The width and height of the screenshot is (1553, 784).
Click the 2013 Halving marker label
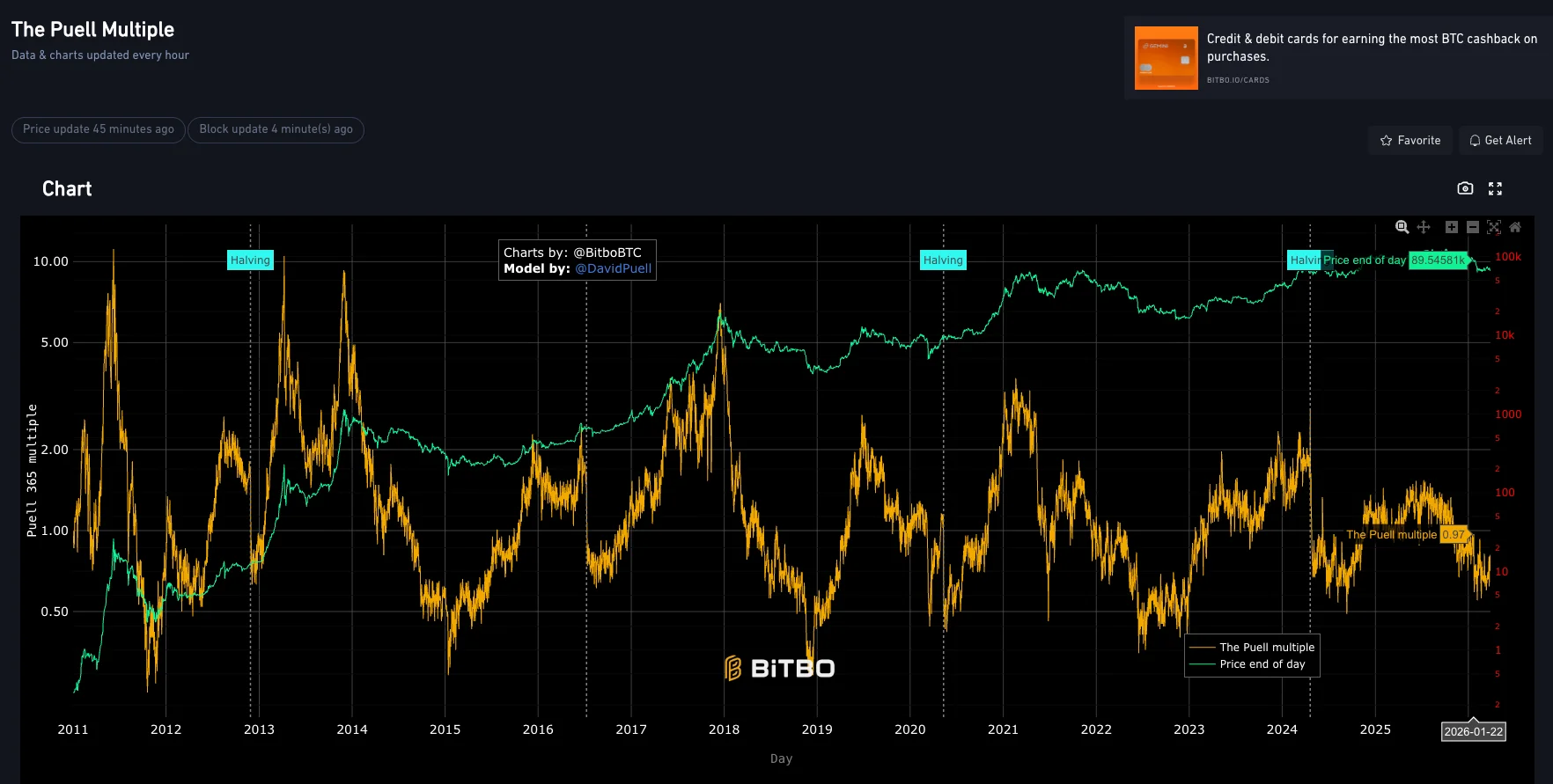[250, 260]
